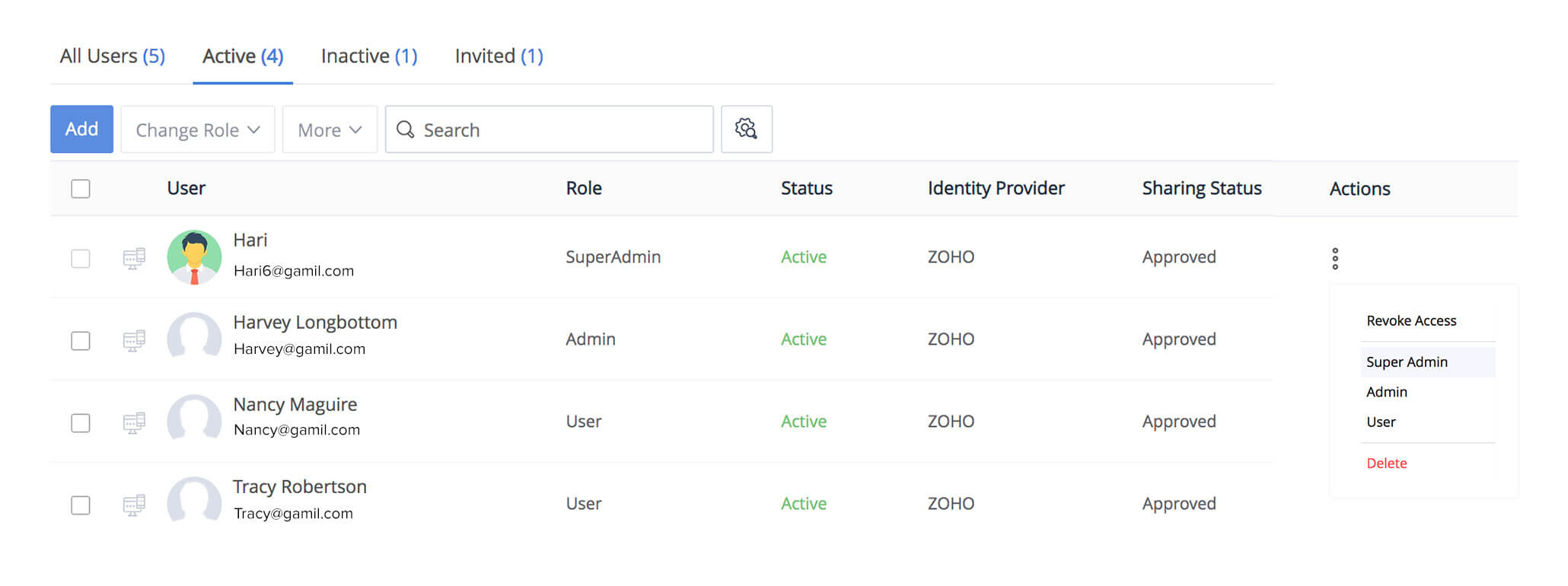
Task: Mark the checkbox for Tracy Robertson
Action: [81, 505]
